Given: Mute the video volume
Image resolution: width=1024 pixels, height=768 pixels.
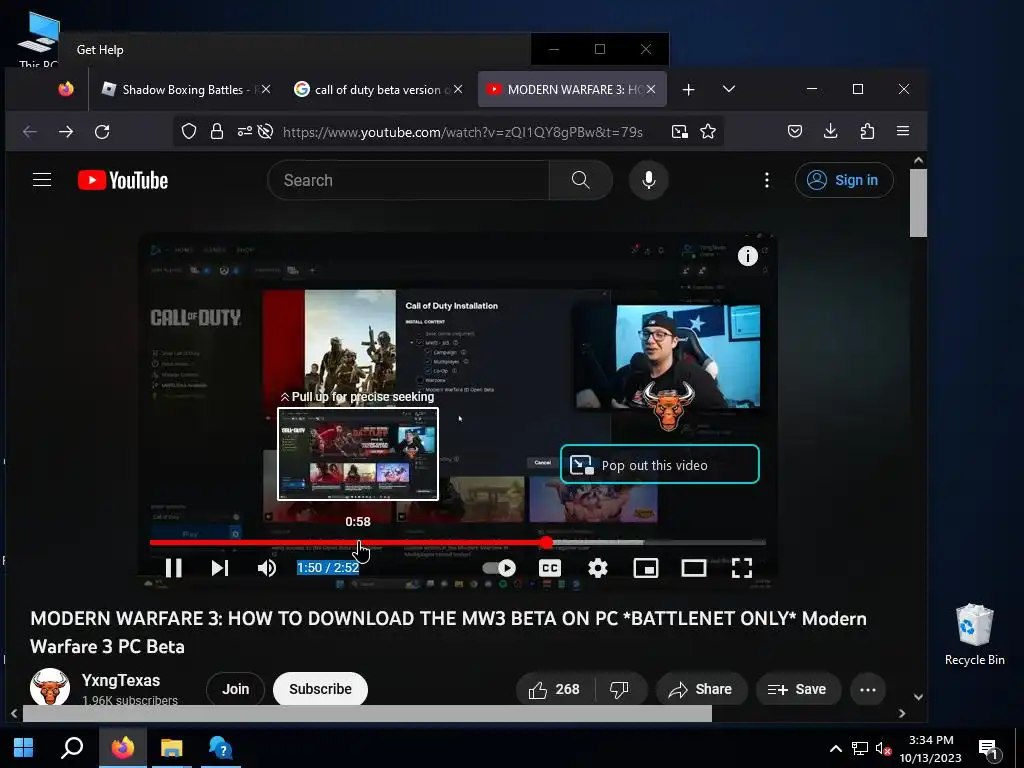Looking at the screenshot, I should (266, 568).
